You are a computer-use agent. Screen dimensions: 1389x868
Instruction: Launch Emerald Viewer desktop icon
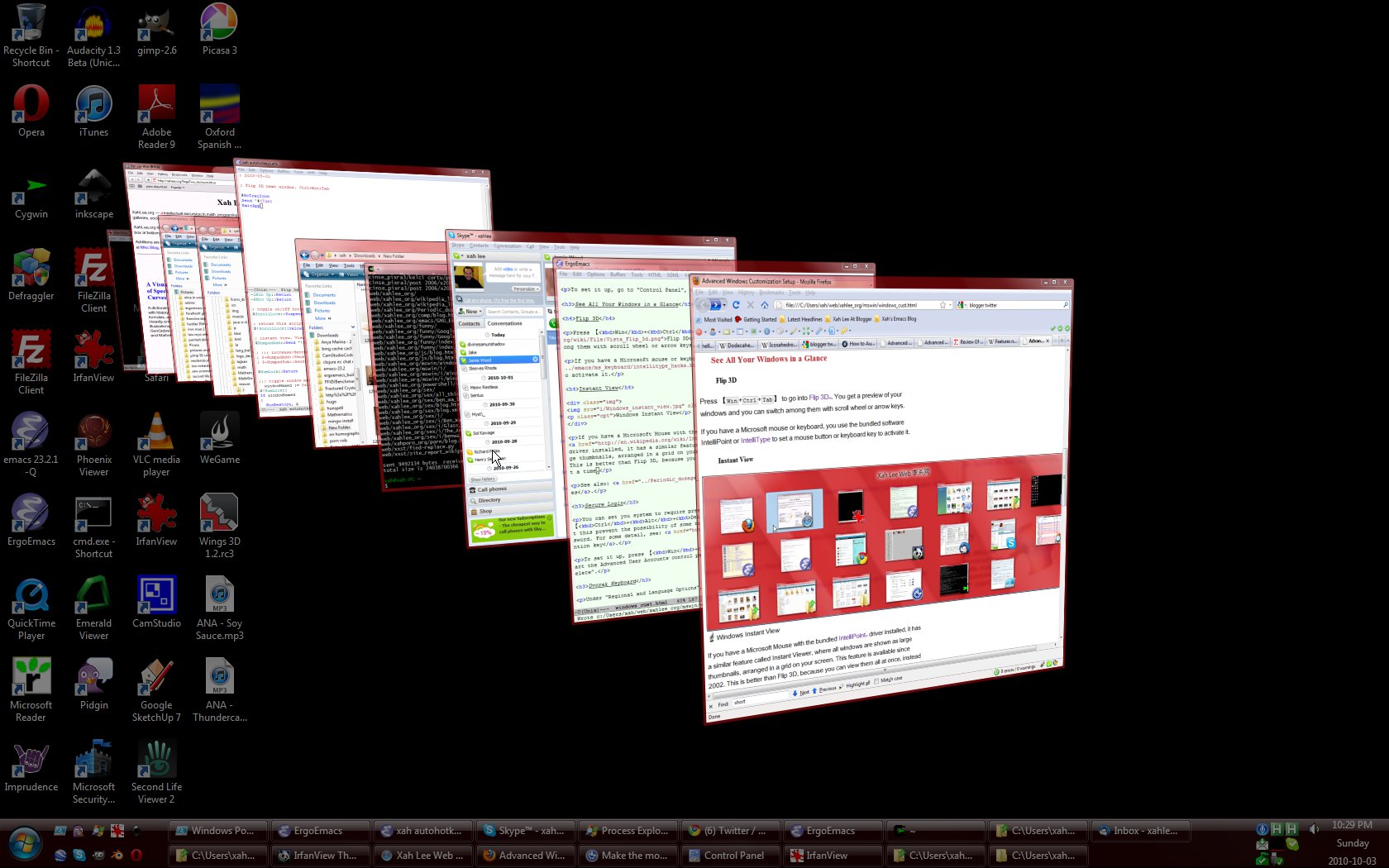point(93,608)
